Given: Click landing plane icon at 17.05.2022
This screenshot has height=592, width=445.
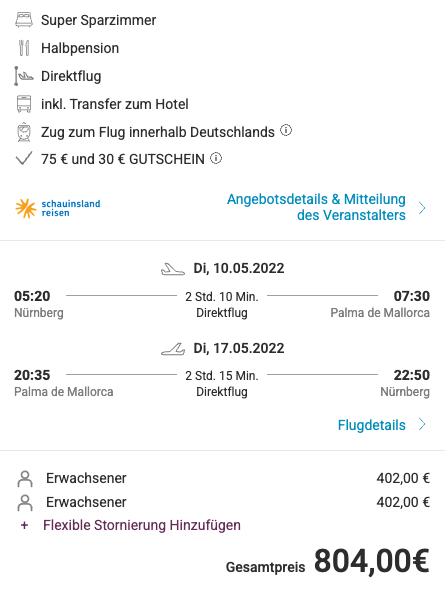Looking at the screenshot, I should [x=173, y=348].
